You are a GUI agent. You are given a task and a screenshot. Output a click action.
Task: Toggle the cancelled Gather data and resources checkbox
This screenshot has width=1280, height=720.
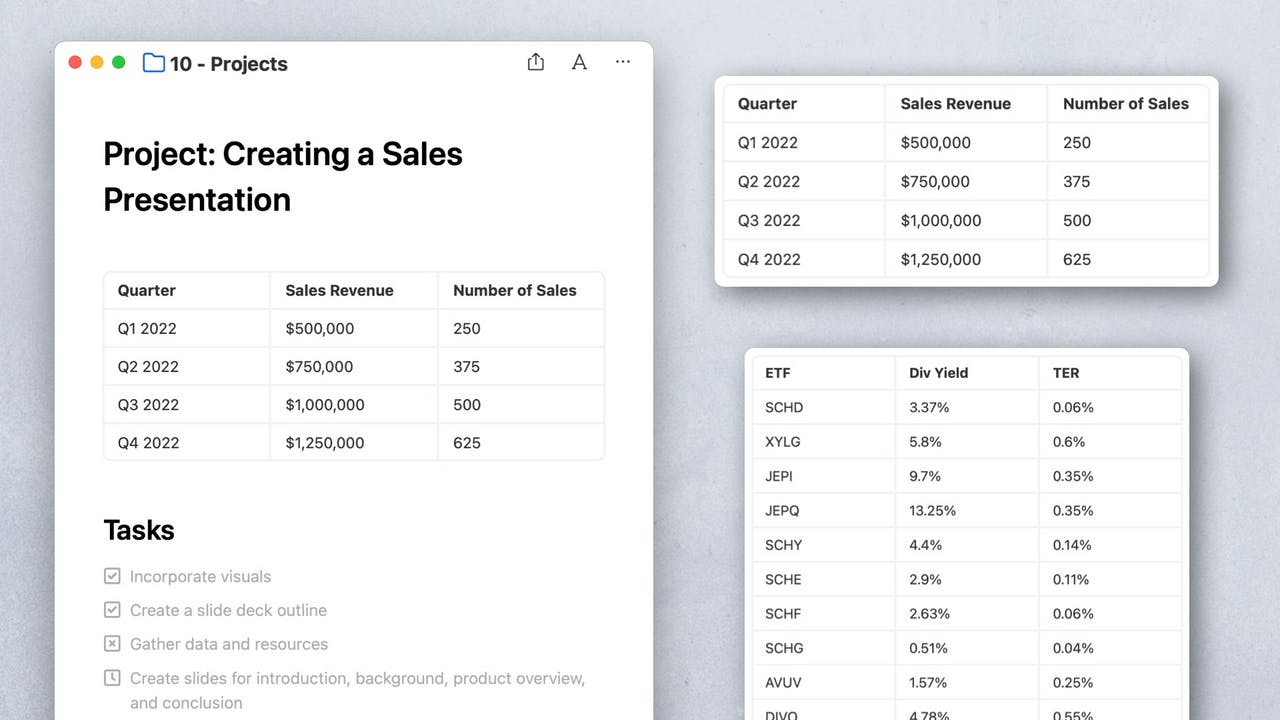(113, 644)
